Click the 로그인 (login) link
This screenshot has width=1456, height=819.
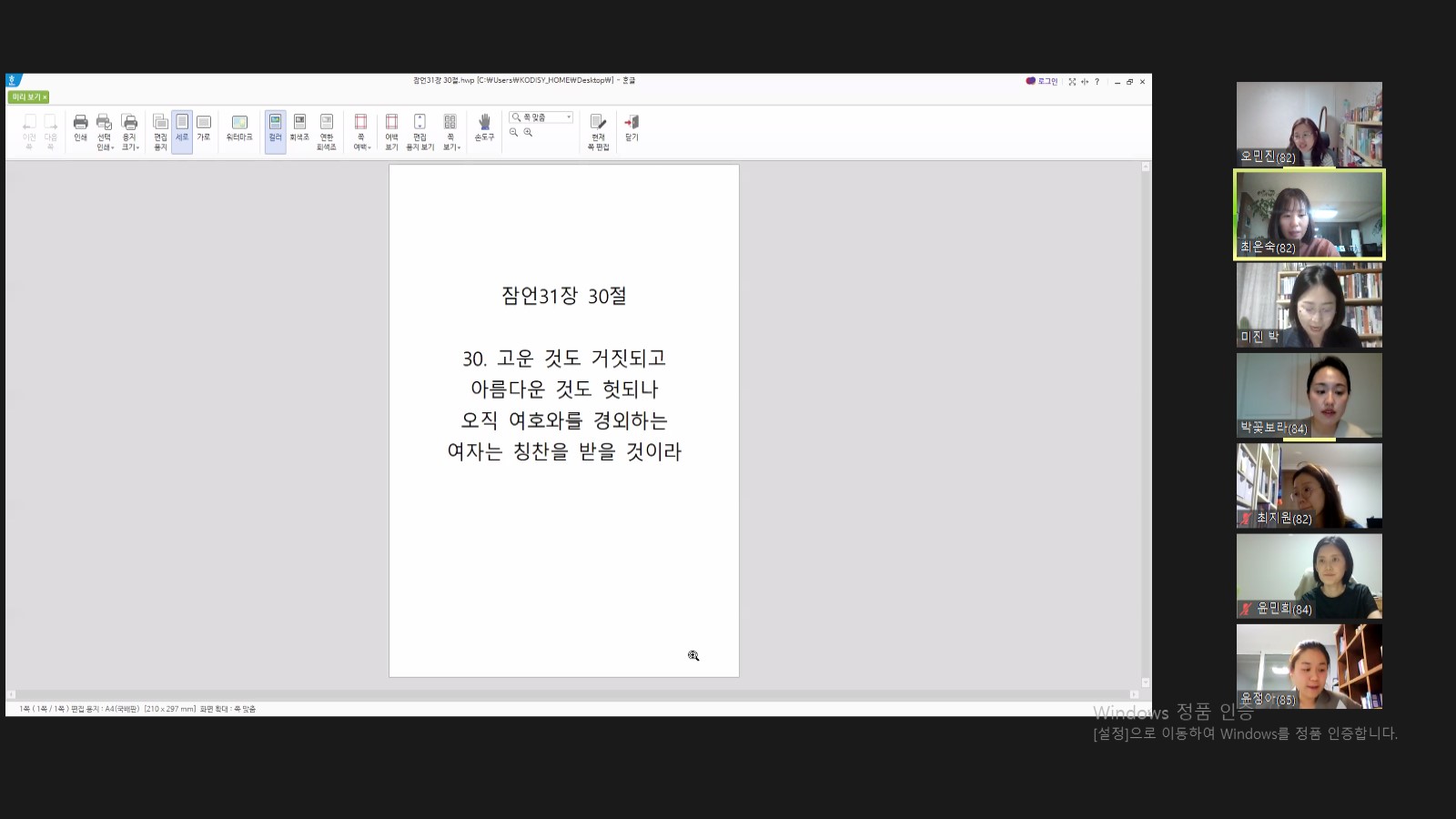click(1042, 81)
